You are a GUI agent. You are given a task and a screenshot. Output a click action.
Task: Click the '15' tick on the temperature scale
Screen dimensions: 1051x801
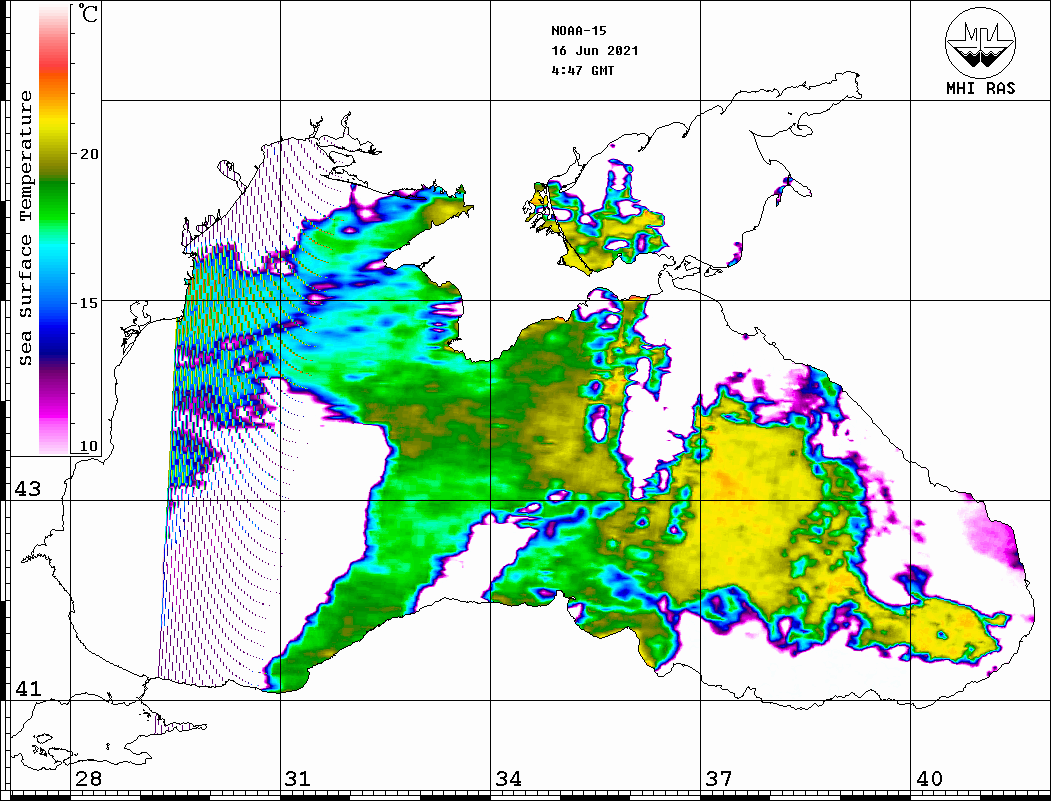89,303
